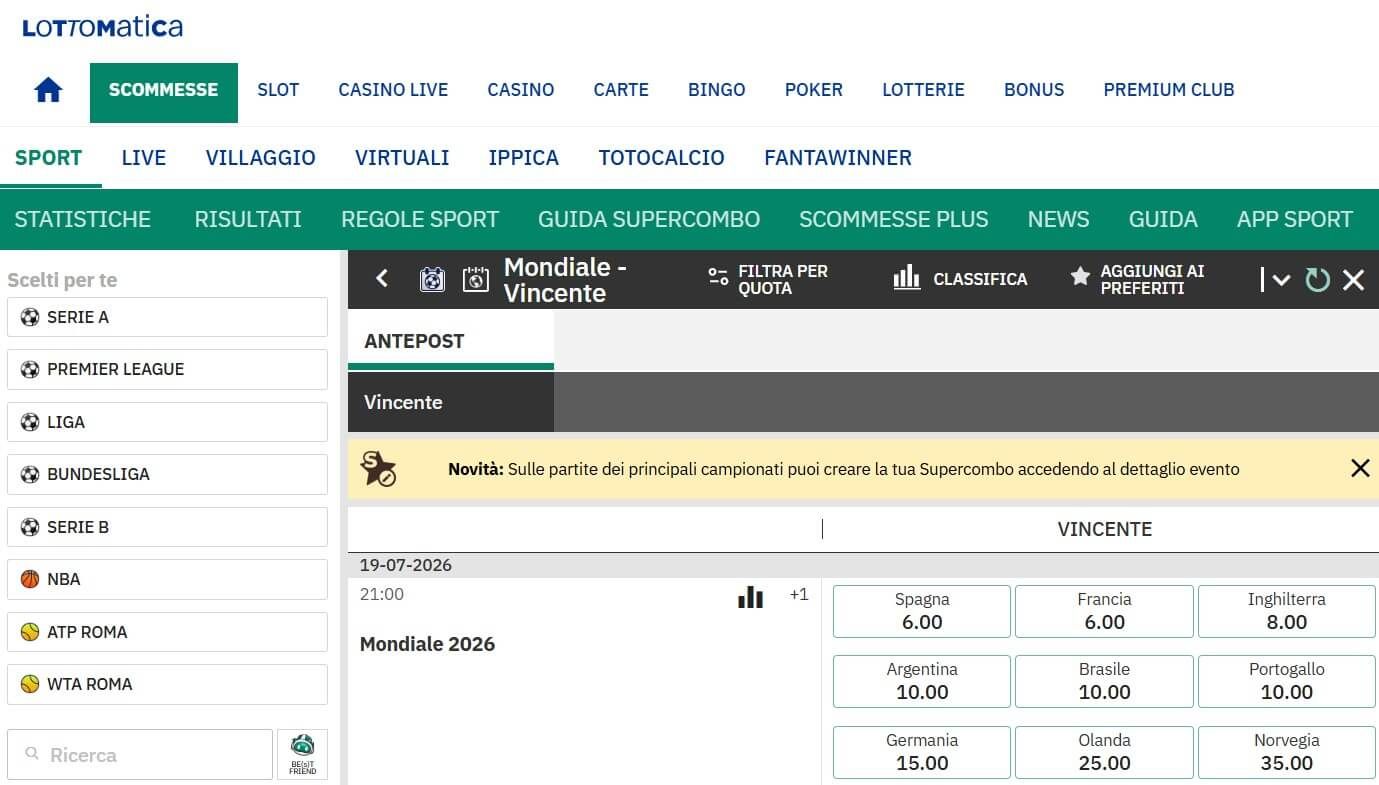
Task: Click the star icon for Aggiungi ai preferiti
Action: [1080, 276]
